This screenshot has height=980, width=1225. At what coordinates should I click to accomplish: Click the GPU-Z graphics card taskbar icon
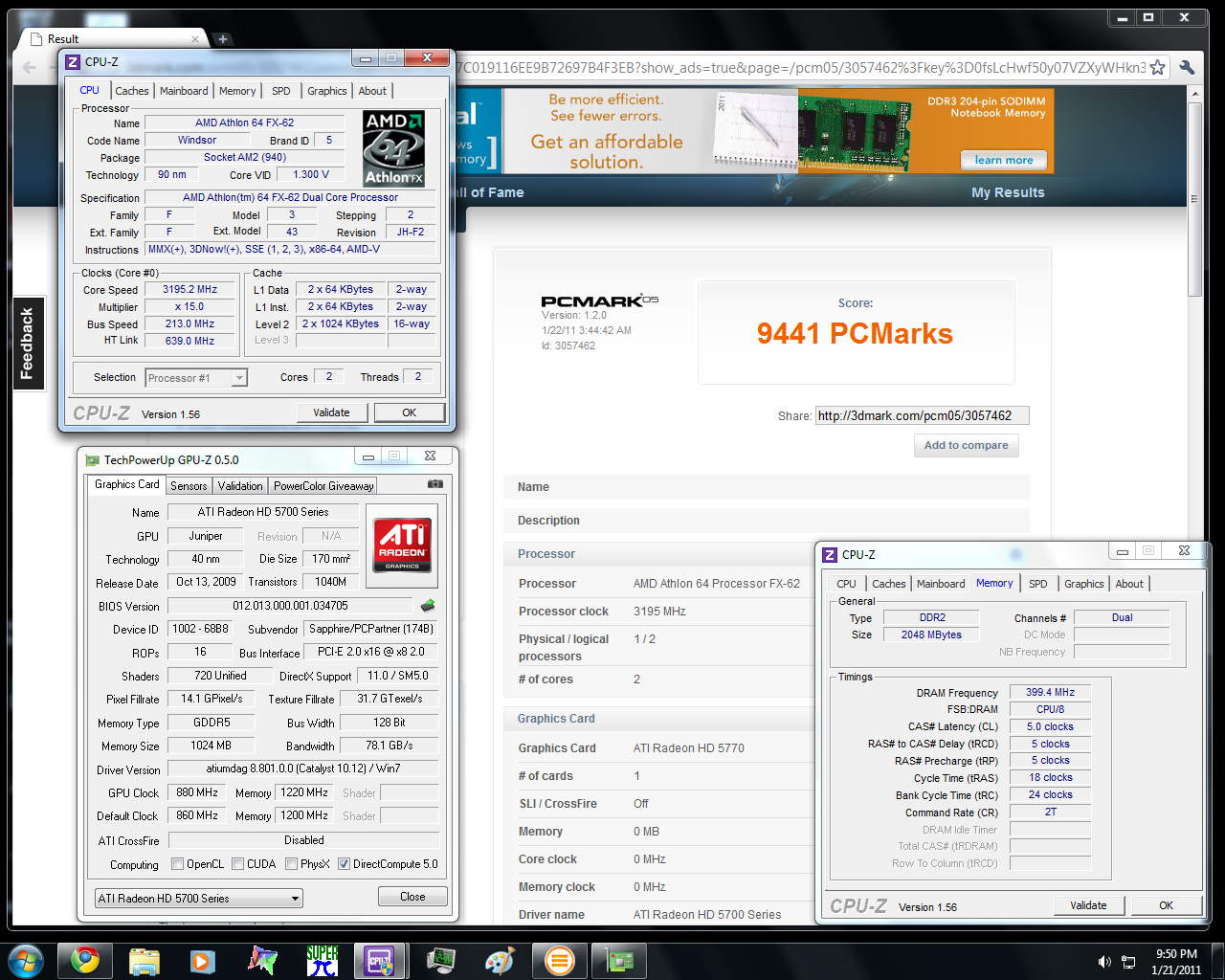[617, 960]
